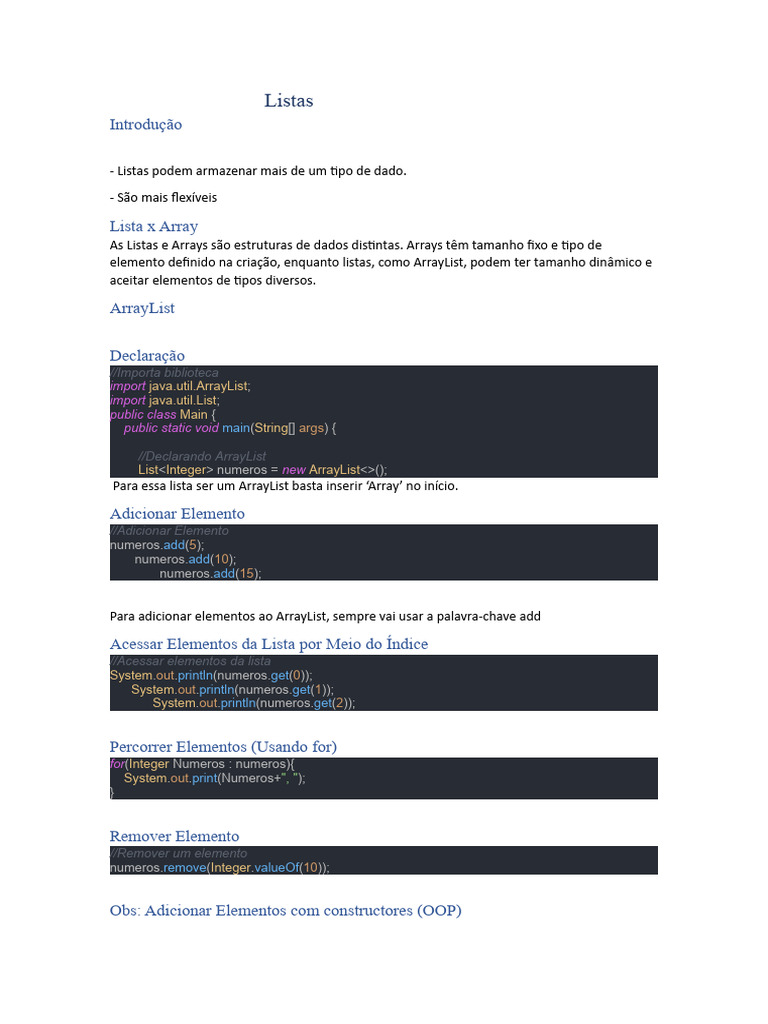
Task: Click the sentence about the "palavra-chave add"
Action: pyautogui.click(x=325, y=616)
